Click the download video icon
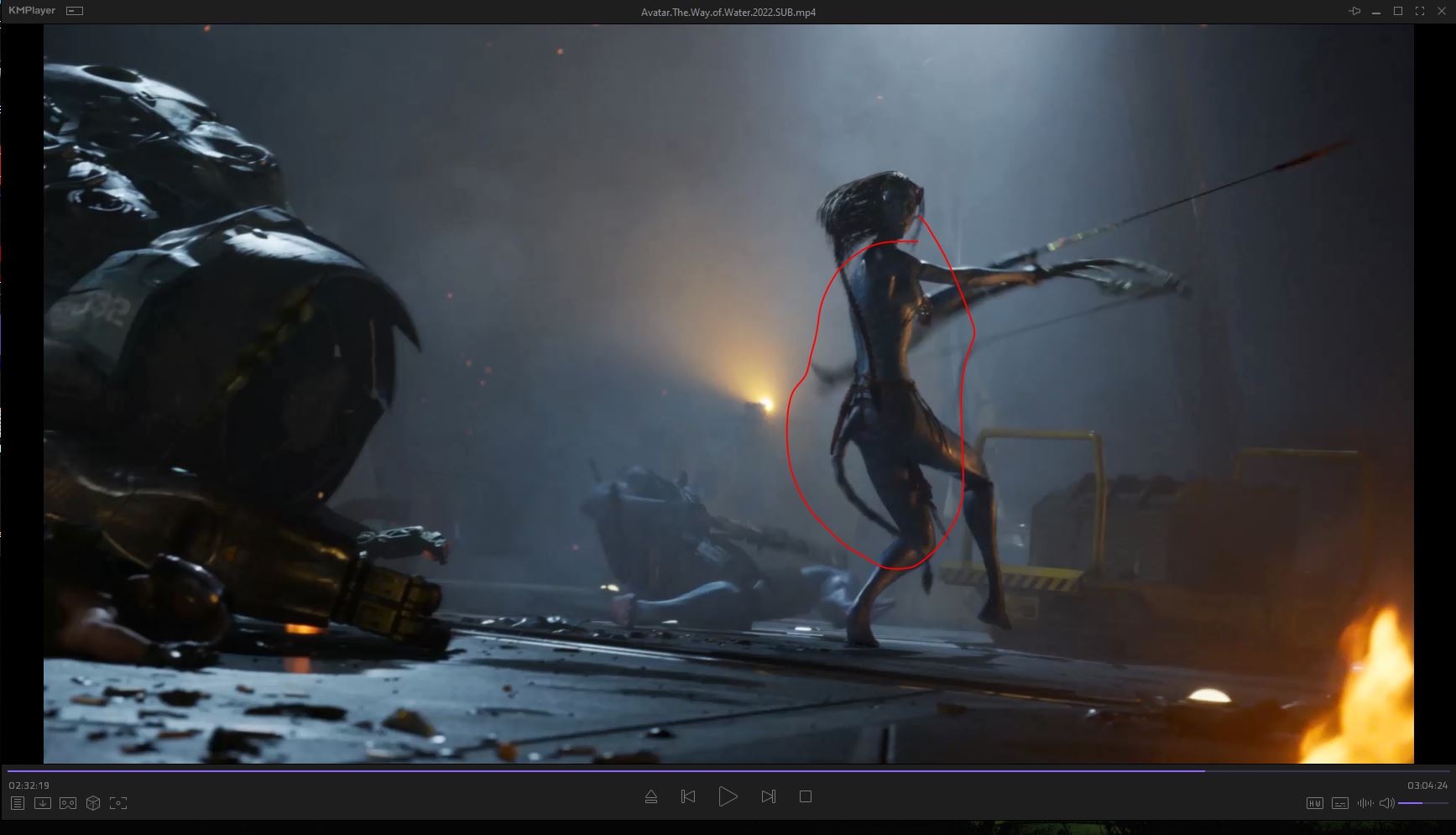The height and width of the screenshot is (835, 1456). [x=42, y=803]
